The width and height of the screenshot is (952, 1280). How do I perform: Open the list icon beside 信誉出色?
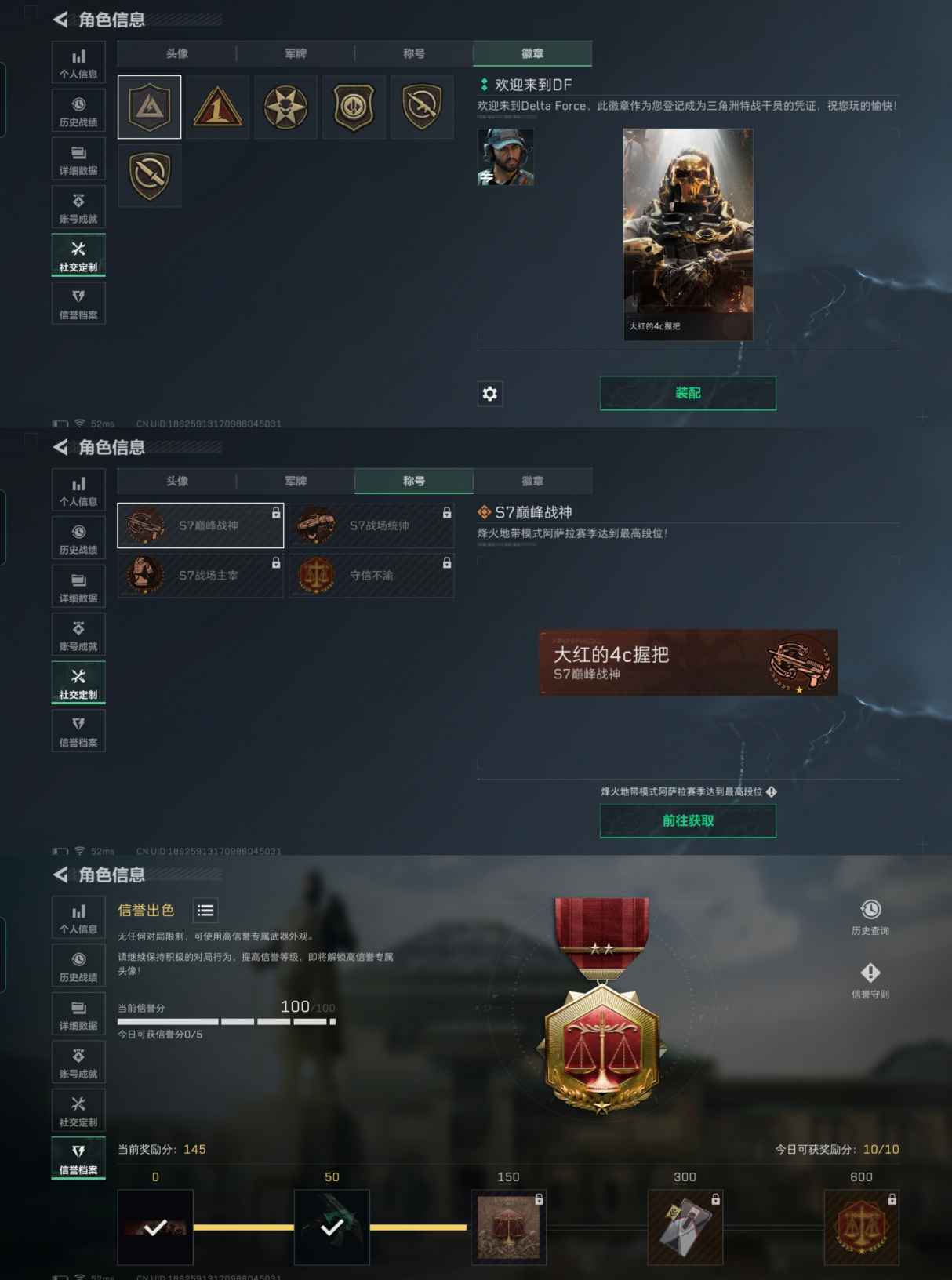205,910
